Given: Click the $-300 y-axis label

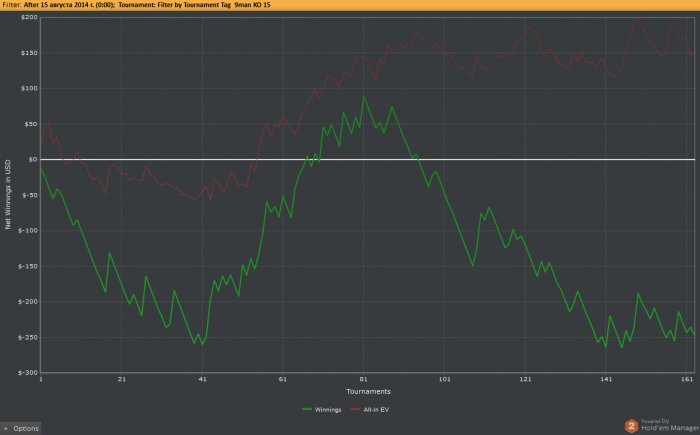Looking at the screenshot, I should pyautogui.click(x=28, y=372).
